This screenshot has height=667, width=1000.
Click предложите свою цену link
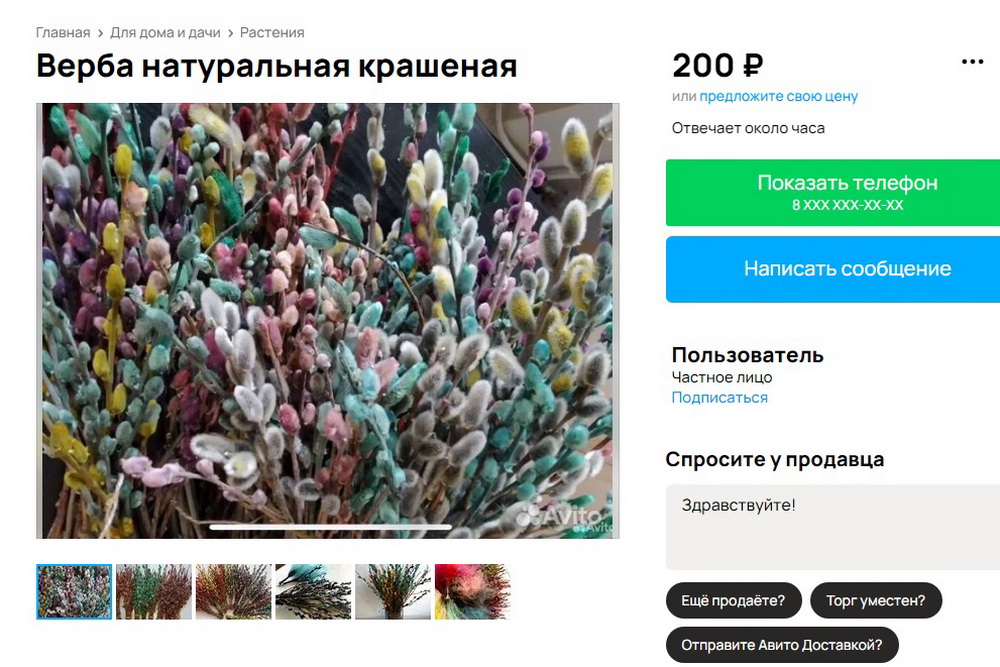778,96
